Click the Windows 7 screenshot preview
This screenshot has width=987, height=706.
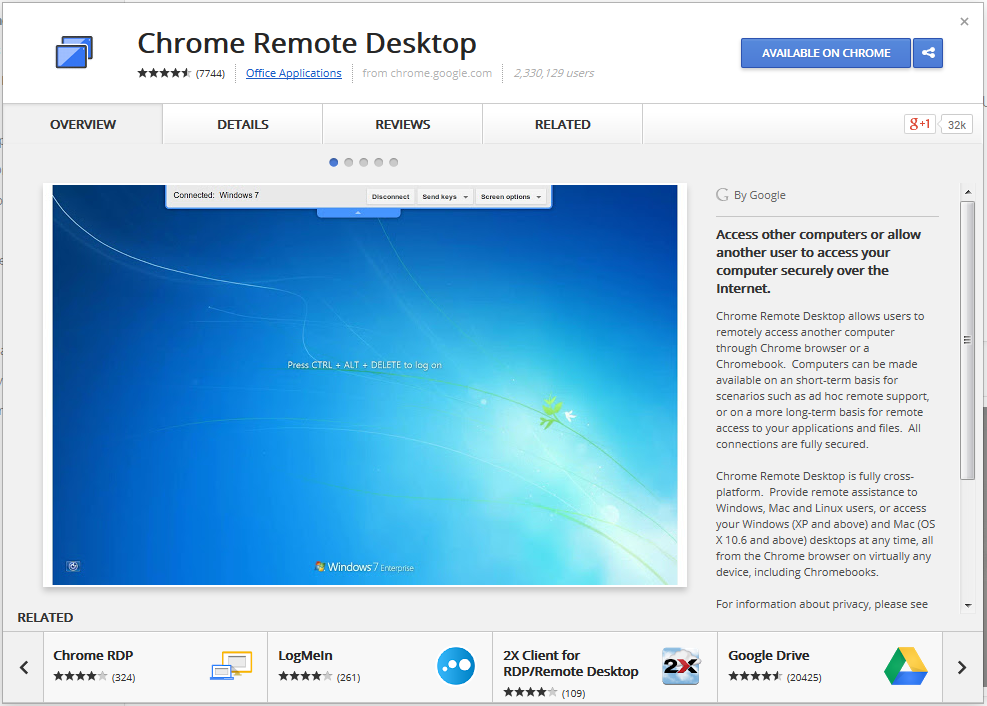[365, 385]
